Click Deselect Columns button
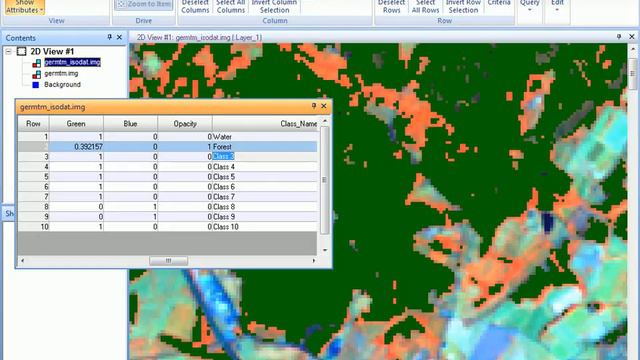 tap(195, 7)
